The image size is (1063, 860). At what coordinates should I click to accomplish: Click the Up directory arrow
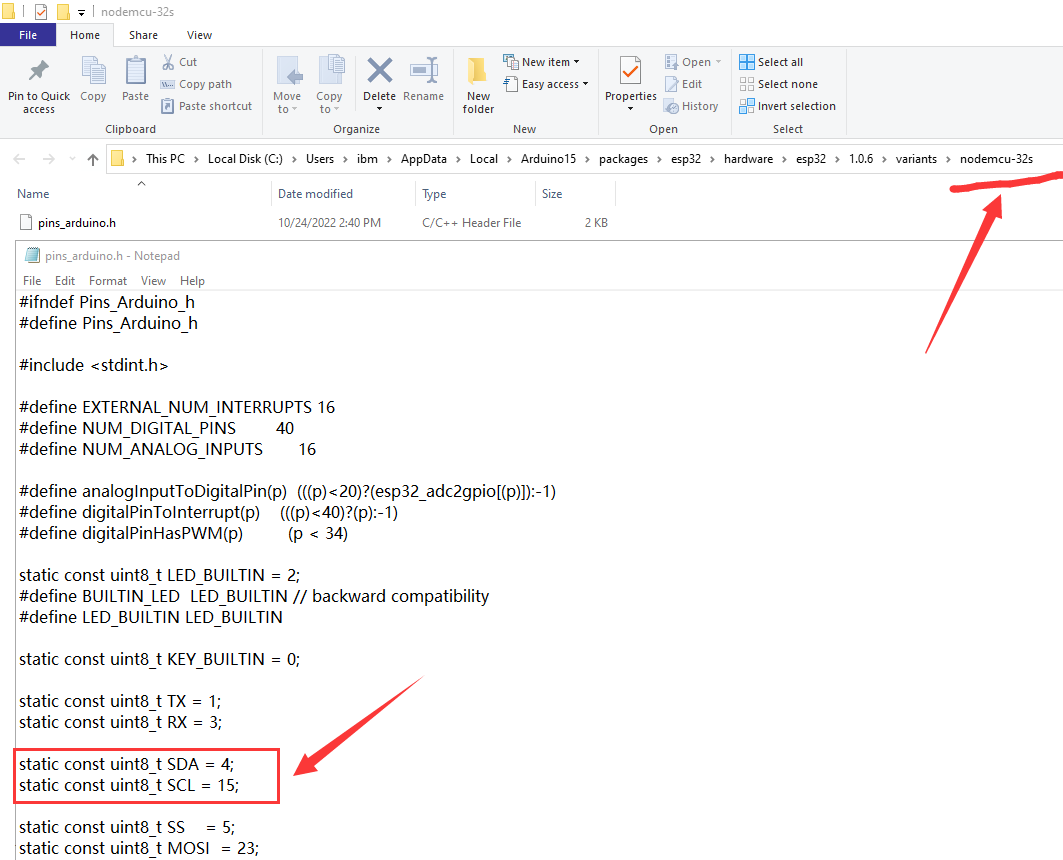point(93,159)
